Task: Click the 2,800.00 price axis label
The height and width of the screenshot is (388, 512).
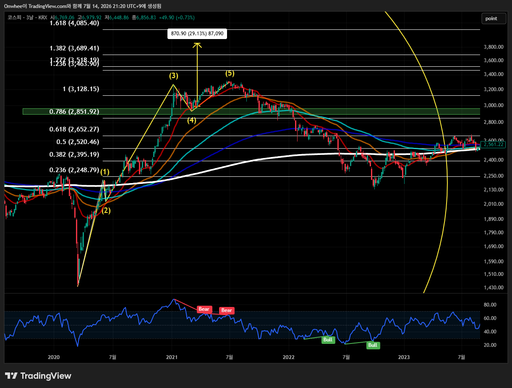Action: click(x=494, y=122)
